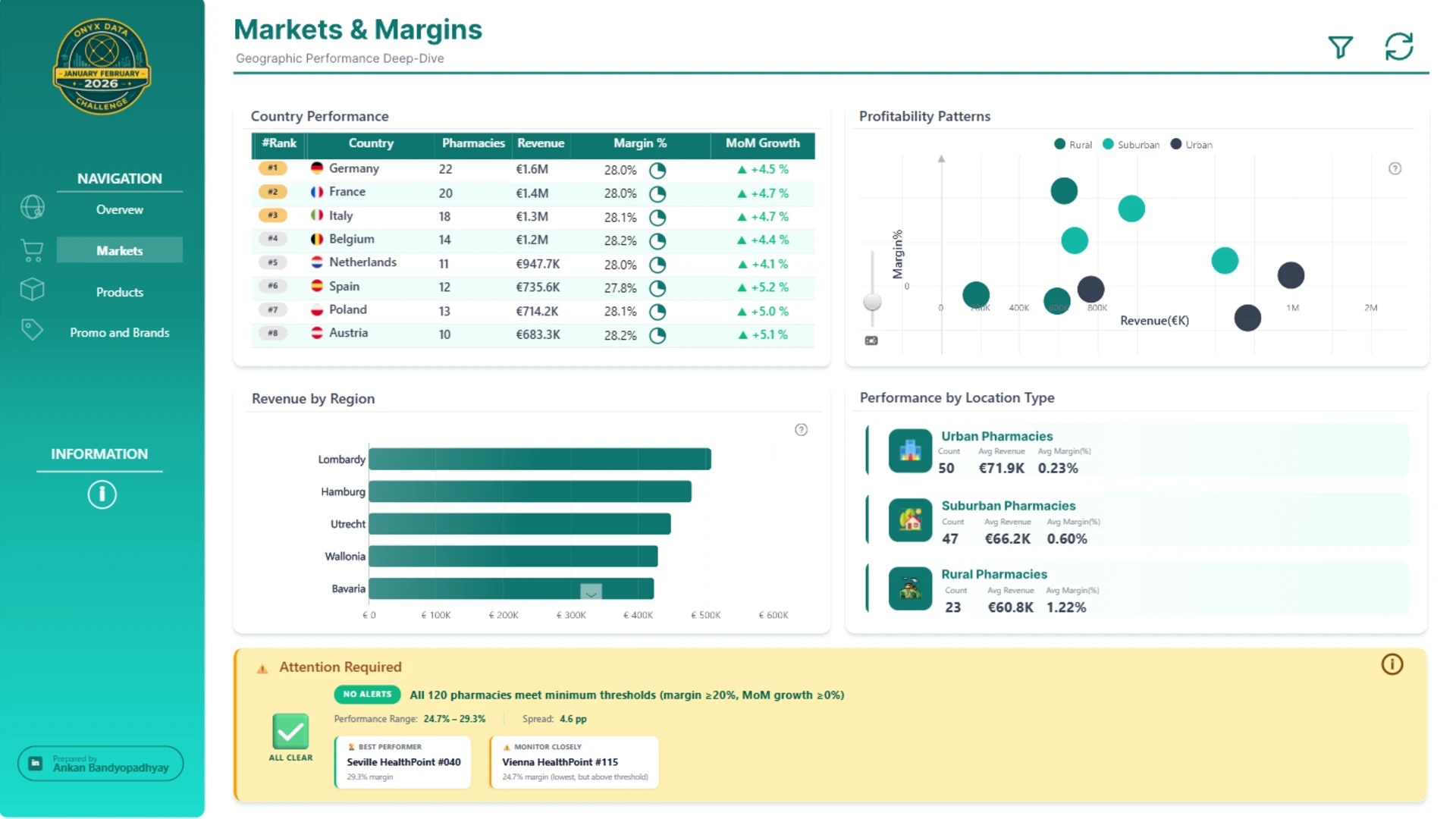
Task: Toggle the Suburban legend item
Action: click(x=1131, y=144)
